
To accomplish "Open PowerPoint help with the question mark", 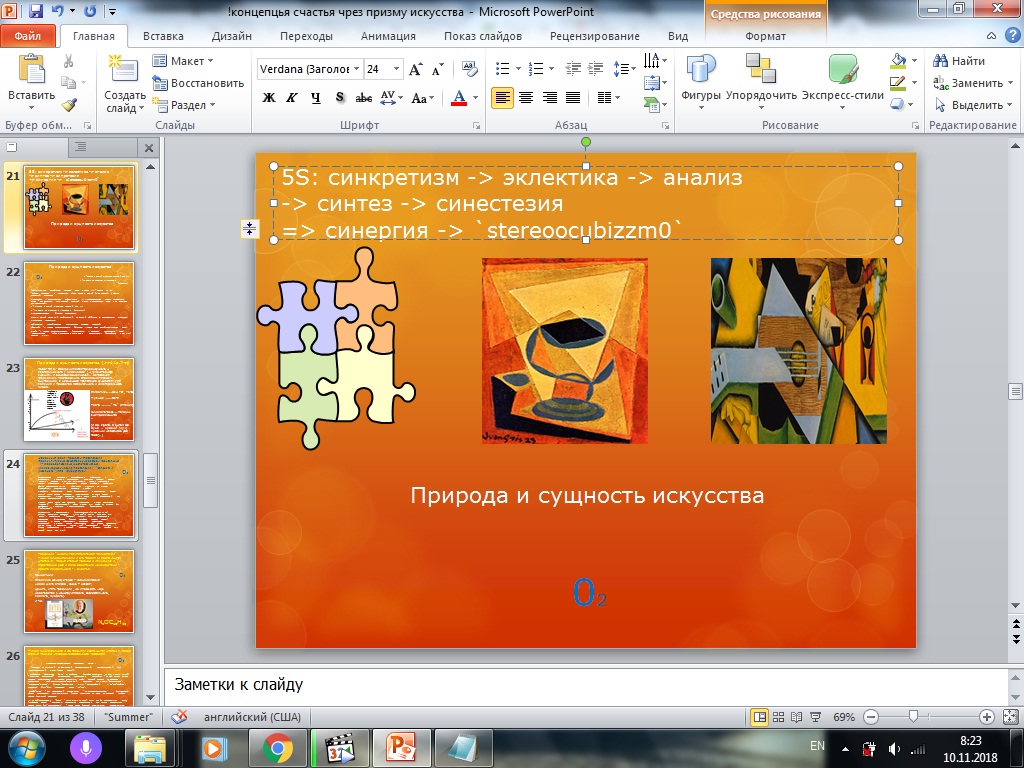I will tap(1012, 35).
